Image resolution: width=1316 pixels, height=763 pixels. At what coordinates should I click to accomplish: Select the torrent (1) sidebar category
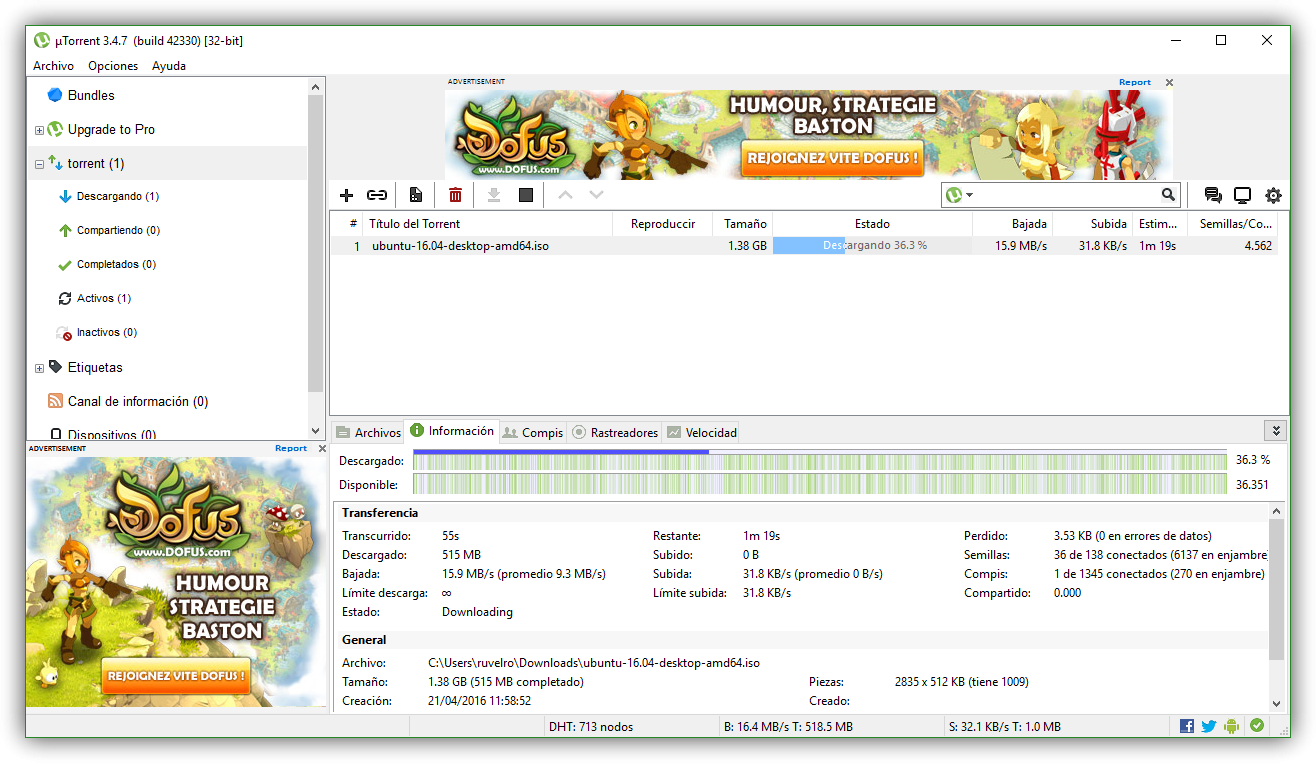pos(96,163)
